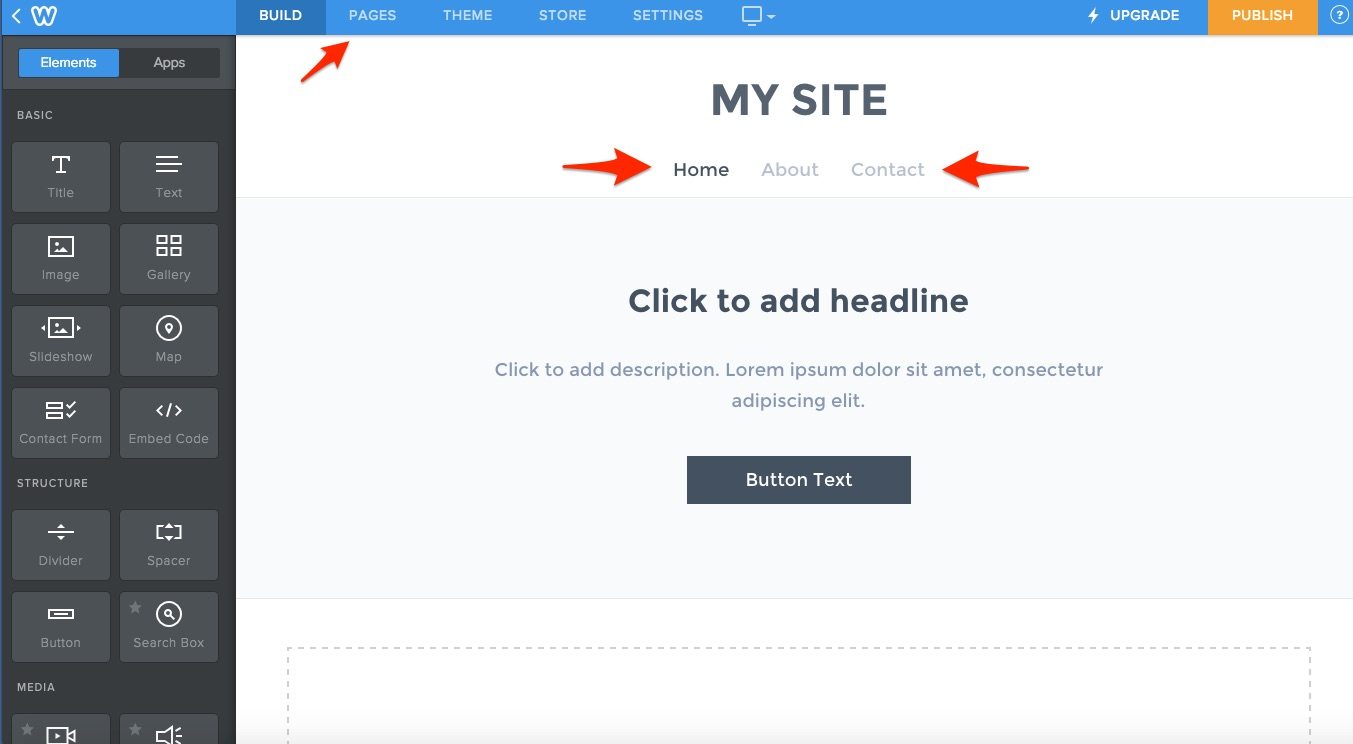Open the About navigation link
Screen dimensions: 1353x744
790,170
